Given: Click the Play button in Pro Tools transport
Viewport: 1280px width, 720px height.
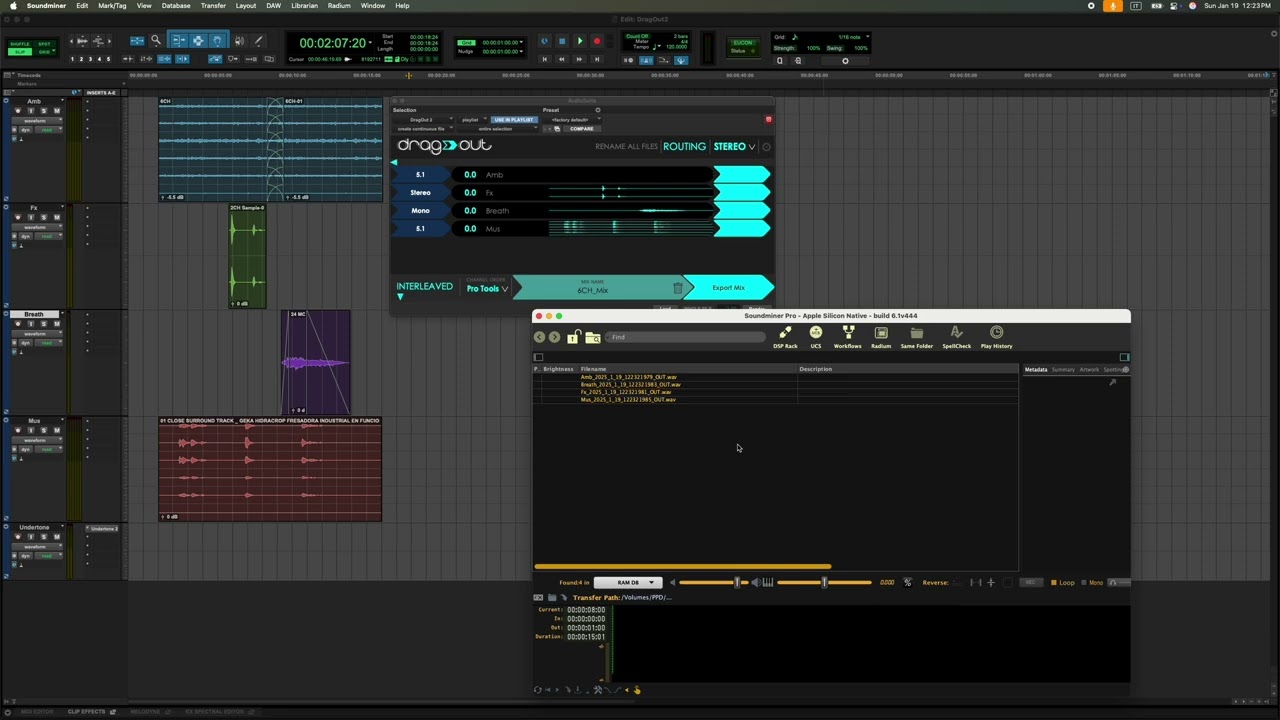Looking at the screenshot, I should [x=579, y=42].
